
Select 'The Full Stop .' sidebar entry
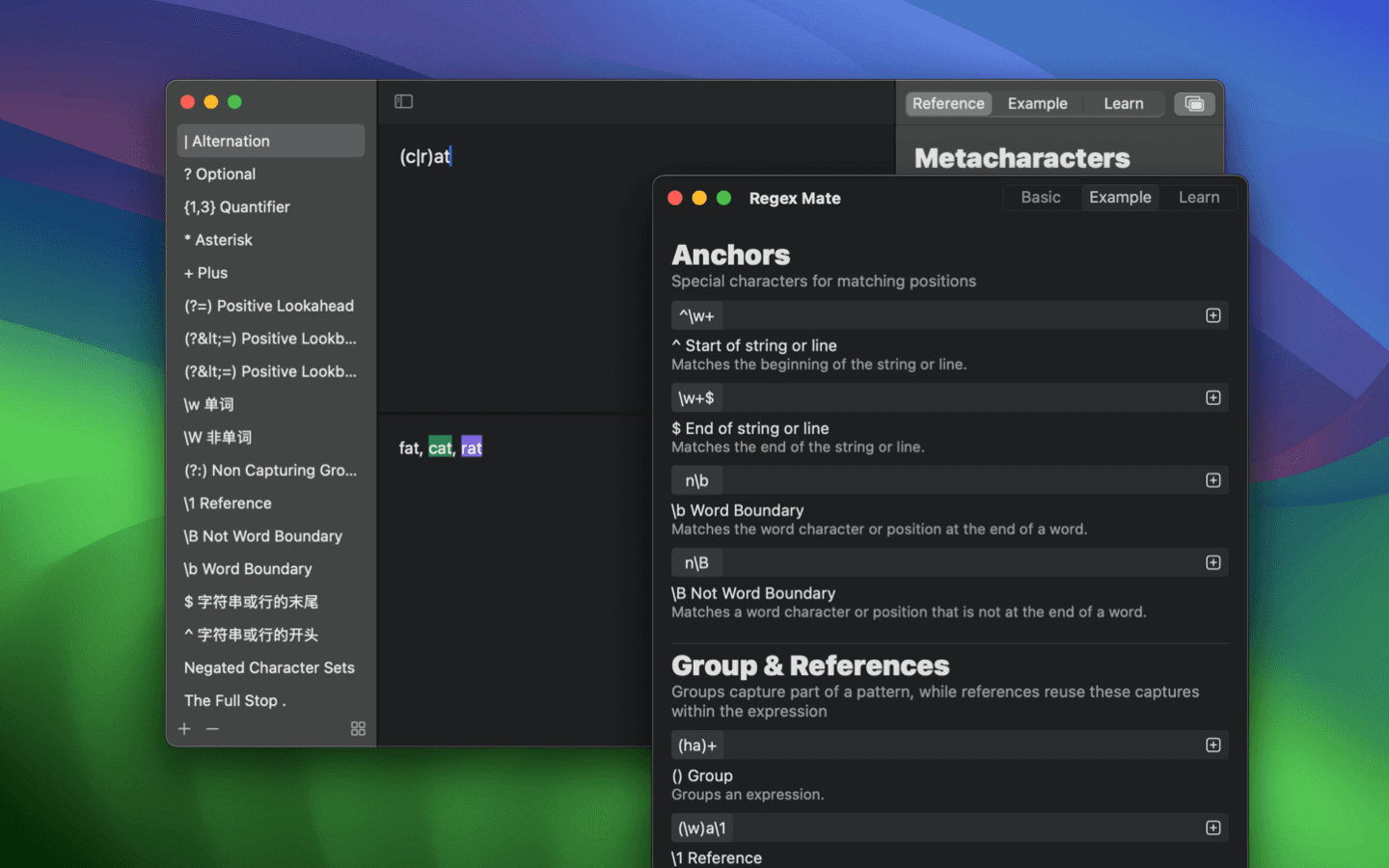271,700
